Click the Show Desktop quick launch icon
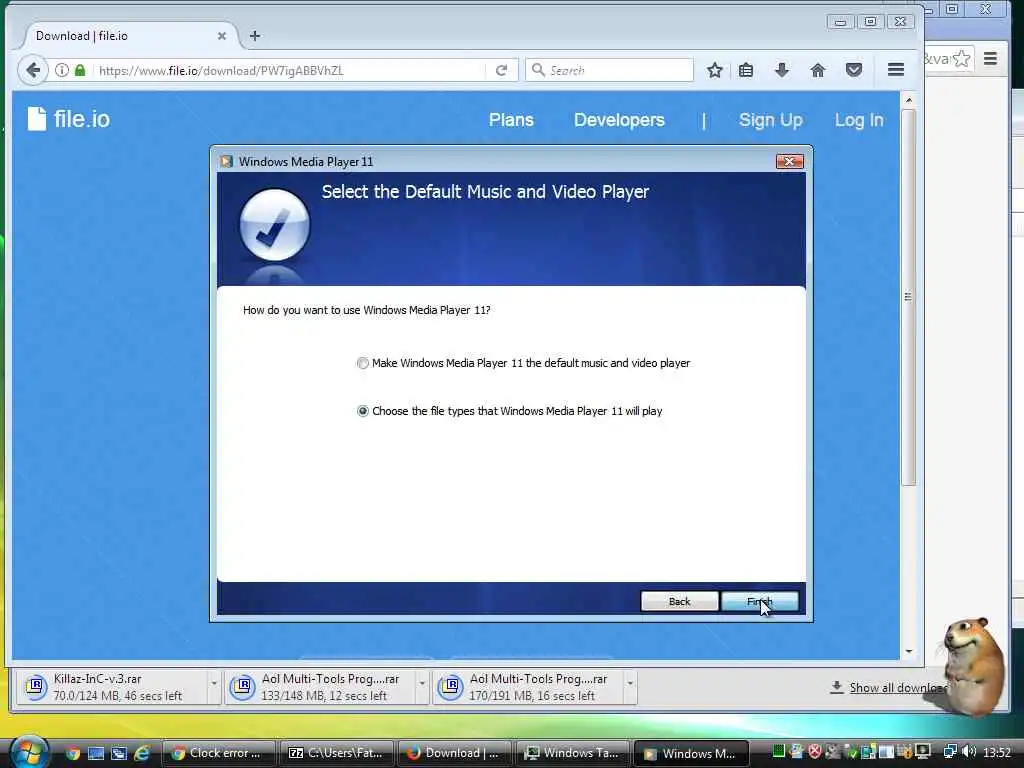The height and width of the screenshot is (768, 1024). (96, 754)
